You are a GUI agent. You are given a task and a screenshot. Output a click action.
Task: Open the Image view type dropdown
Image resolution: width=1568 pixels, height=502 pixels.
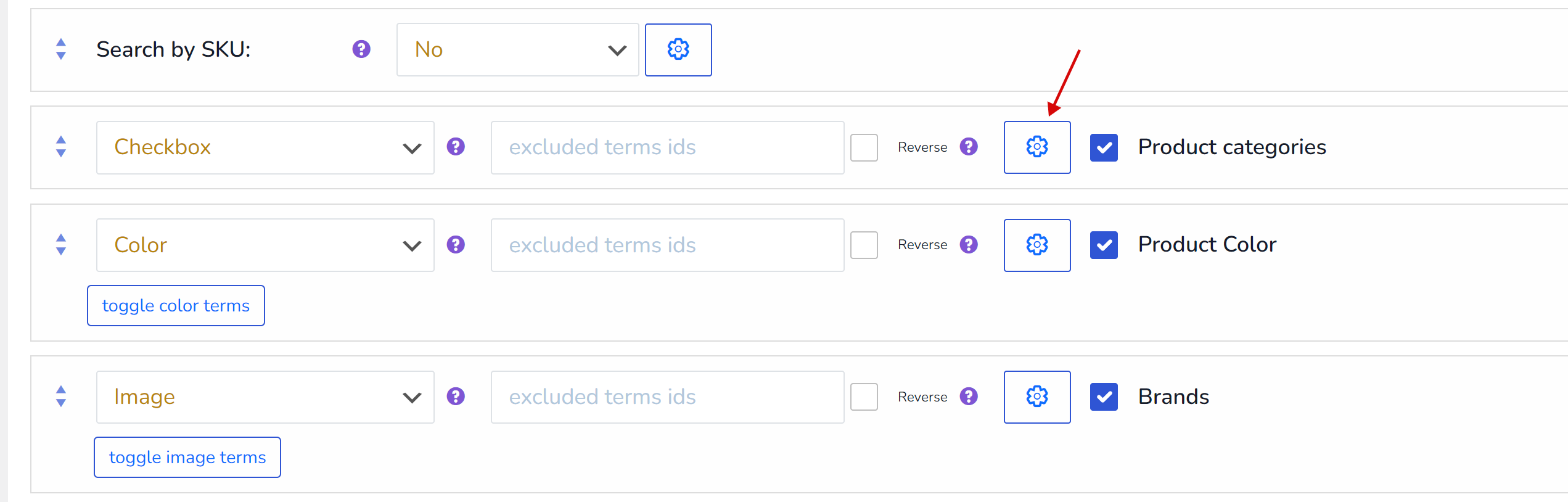(x=265, y=397)
